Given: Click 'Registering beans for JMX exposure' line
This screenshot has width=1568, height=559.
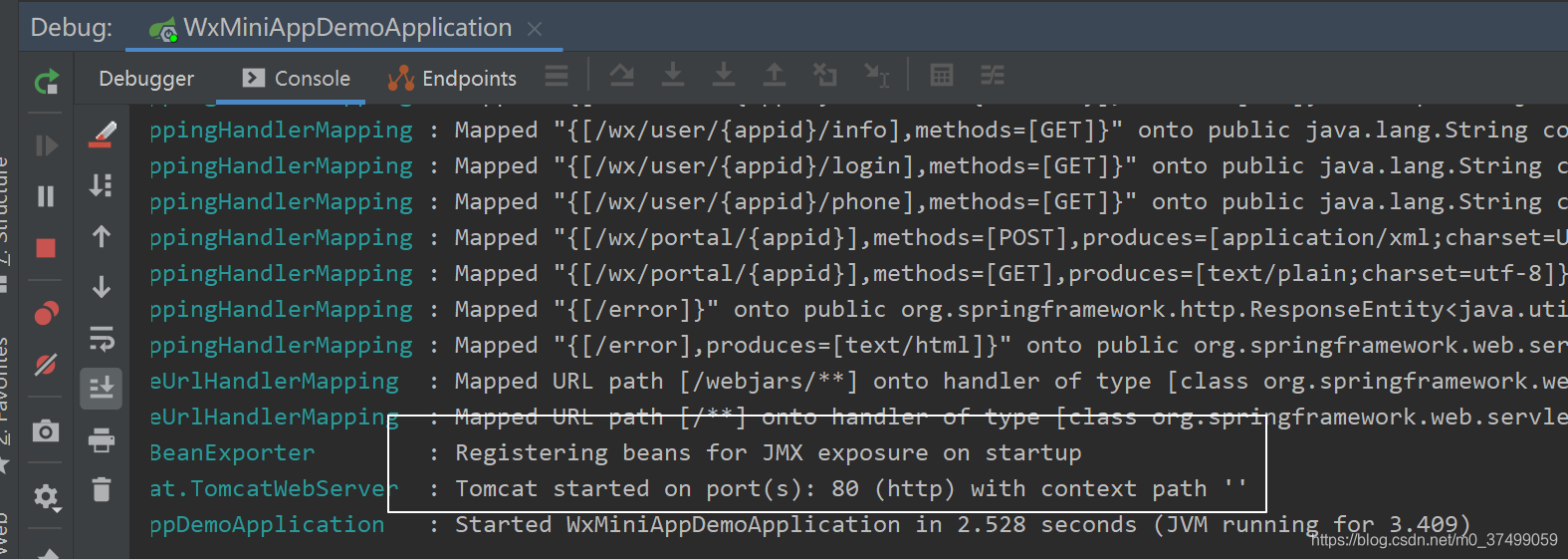Looking at the screenshot, I should pyautogui.click(x=769, y=453).
